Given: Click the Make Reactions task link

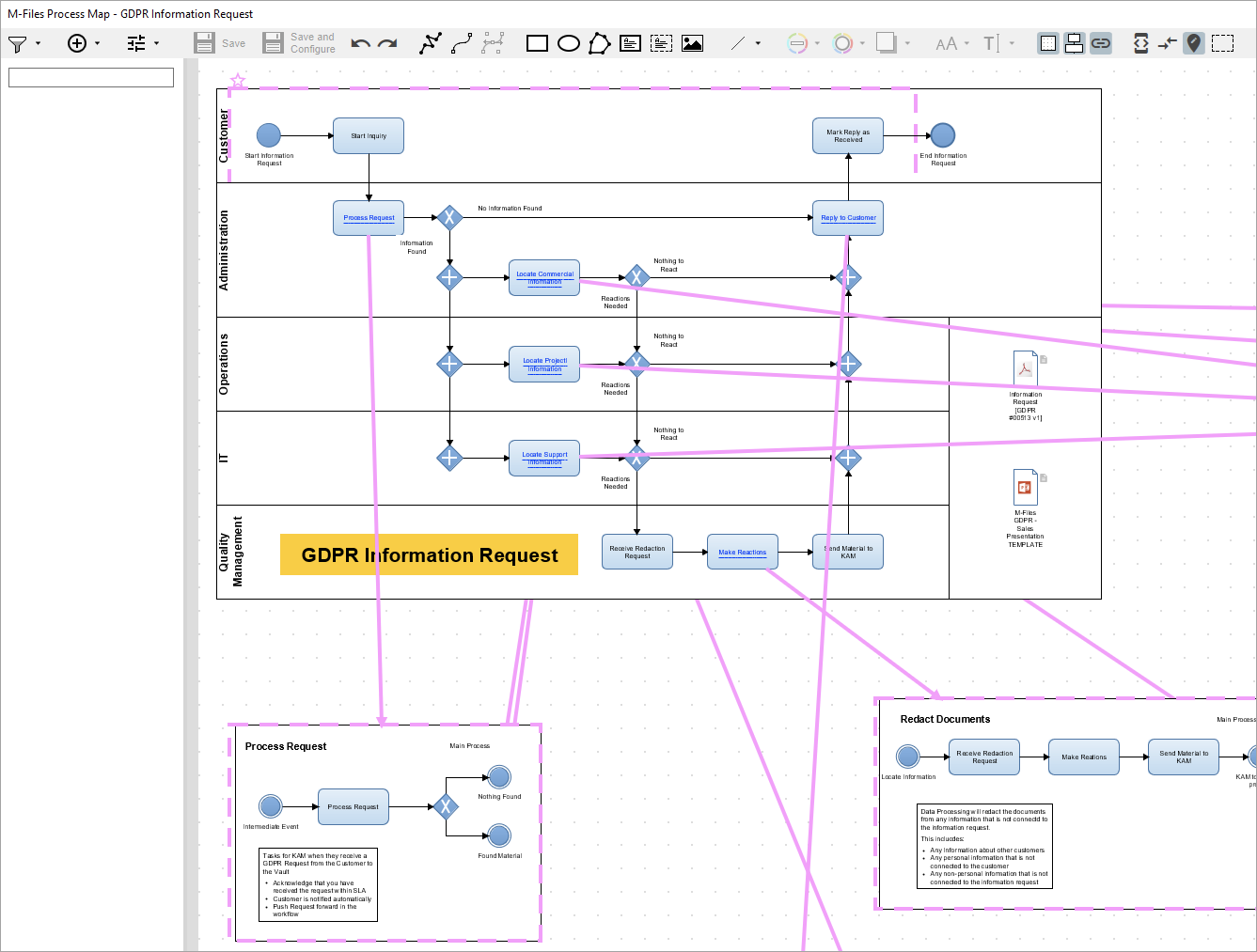Looking at the screenshot, I should 742,553.
